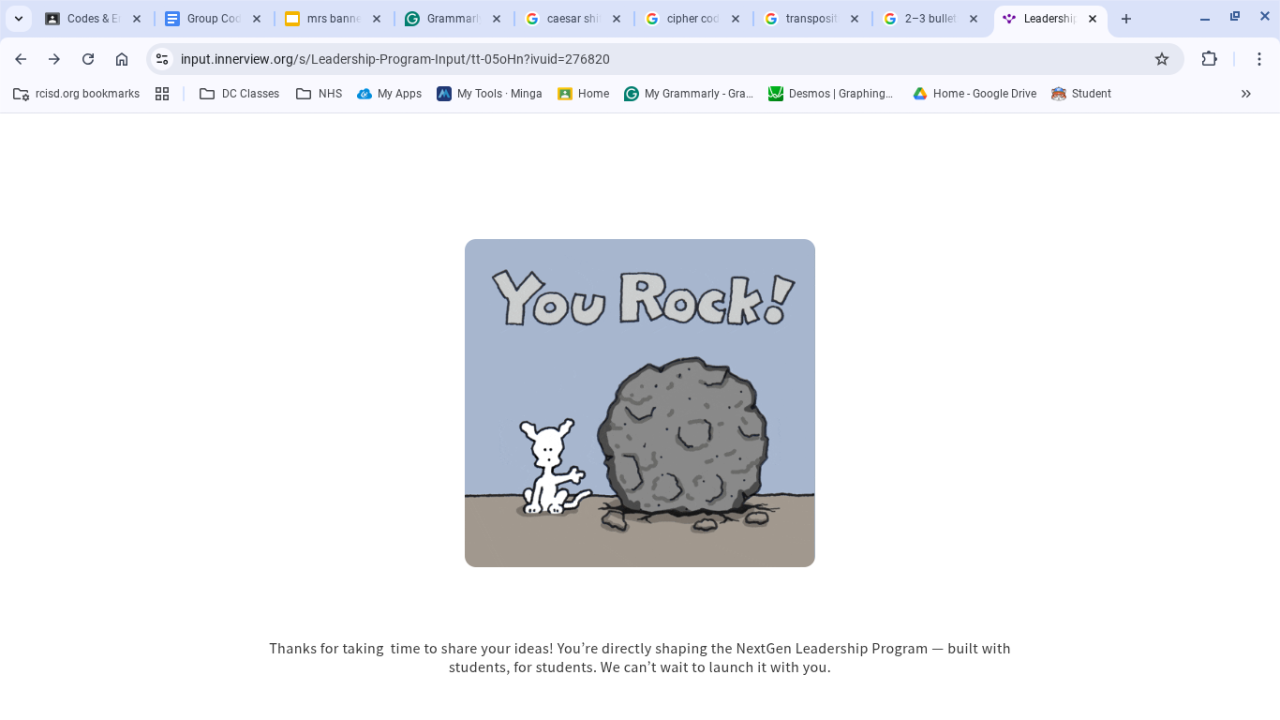The height and width of the screenshot is (720, 1280).
Task: Open the NHS bookmark folder
Action: (x=319, y=94)
